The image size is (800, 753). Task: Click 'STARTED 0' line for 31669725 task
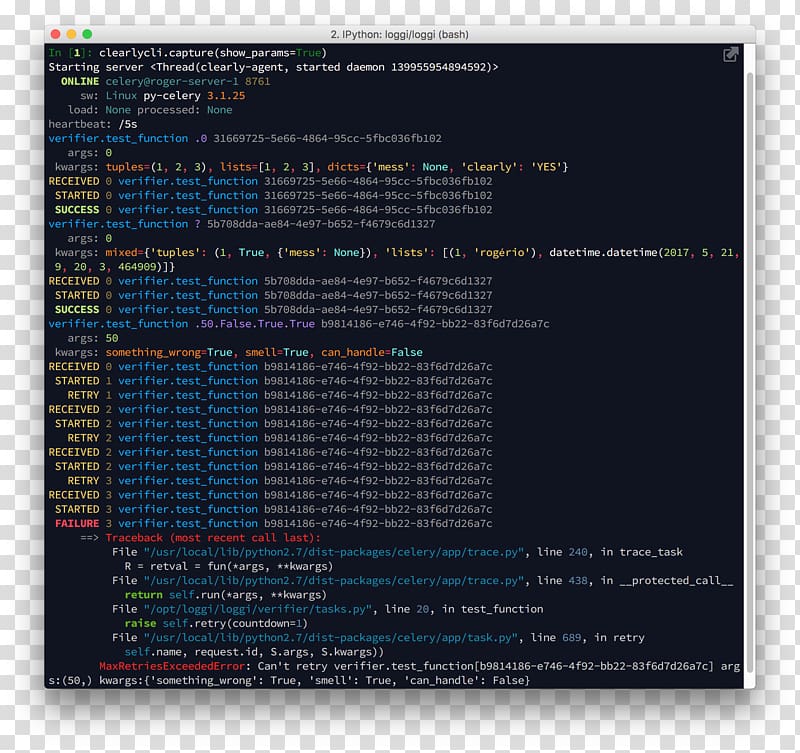273,195
